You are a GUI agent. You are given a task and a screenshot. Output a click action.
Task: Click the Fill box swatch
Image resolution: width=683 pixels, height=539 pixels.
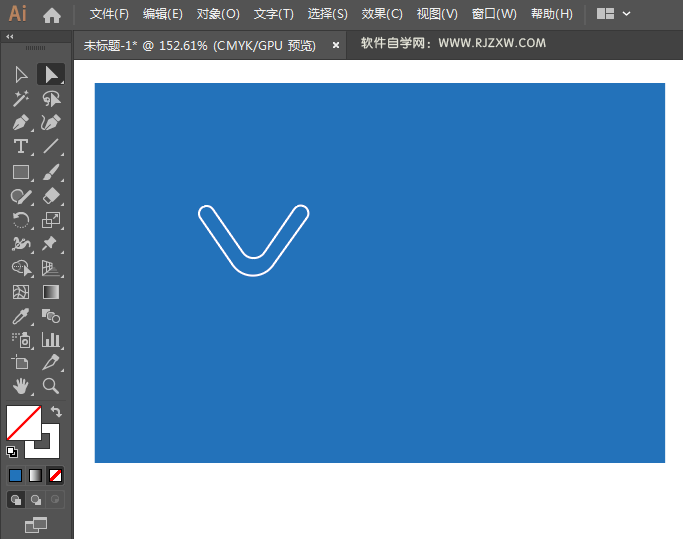(24, 423)
